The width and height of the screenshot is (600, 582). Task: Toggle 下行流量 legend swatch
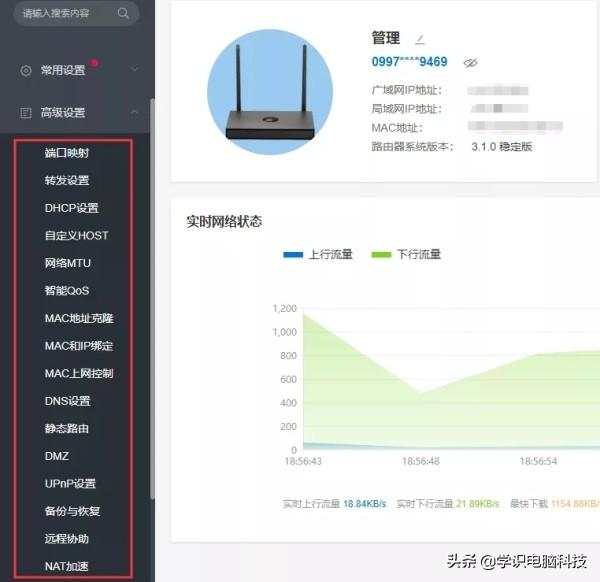[x=382, y=255]
